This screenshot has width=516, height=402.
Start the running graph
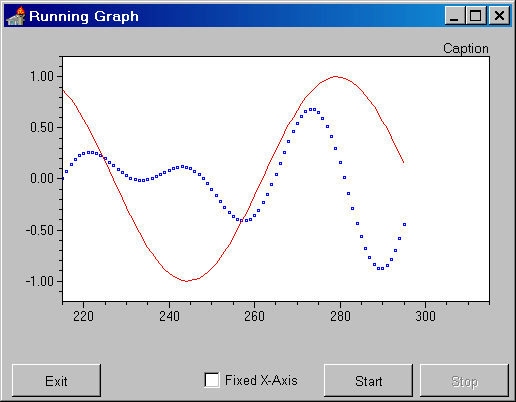(368, 381)
